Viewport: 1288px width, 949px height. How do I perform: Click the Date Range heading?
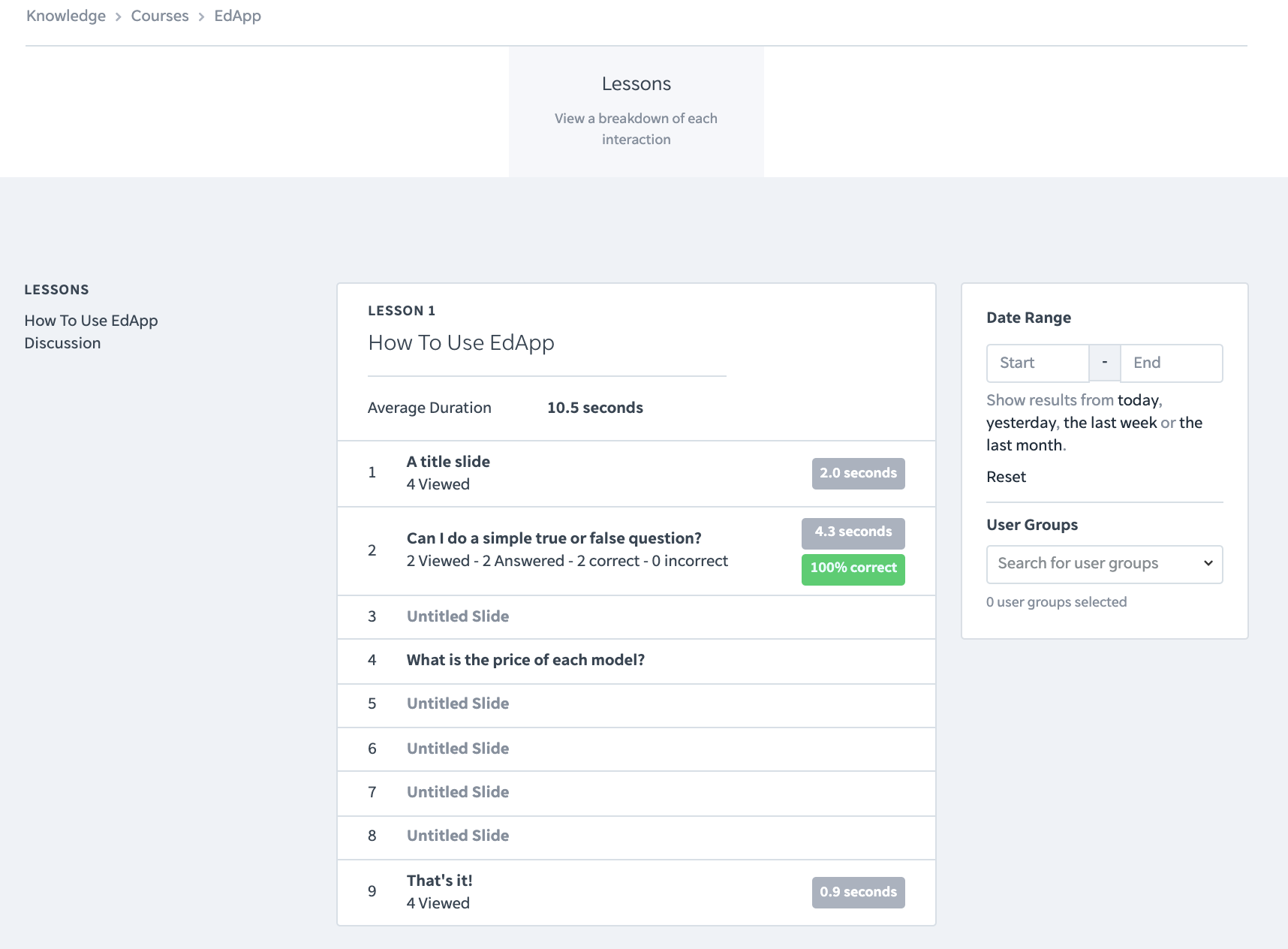coord(1028,318)
